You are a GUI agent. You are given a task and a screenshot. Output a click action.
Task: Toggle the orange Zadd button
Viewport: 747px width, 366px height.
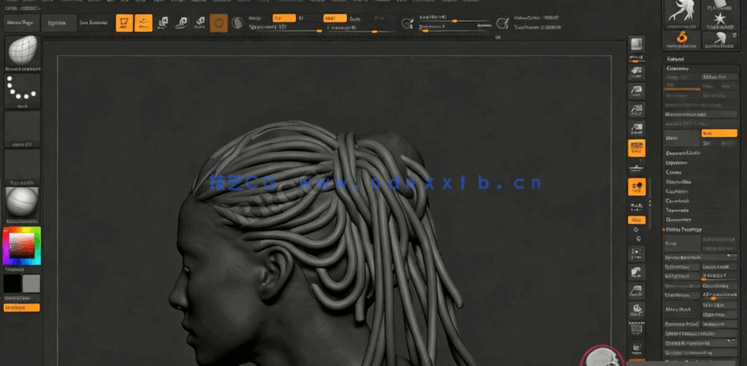tap(335, 18)
